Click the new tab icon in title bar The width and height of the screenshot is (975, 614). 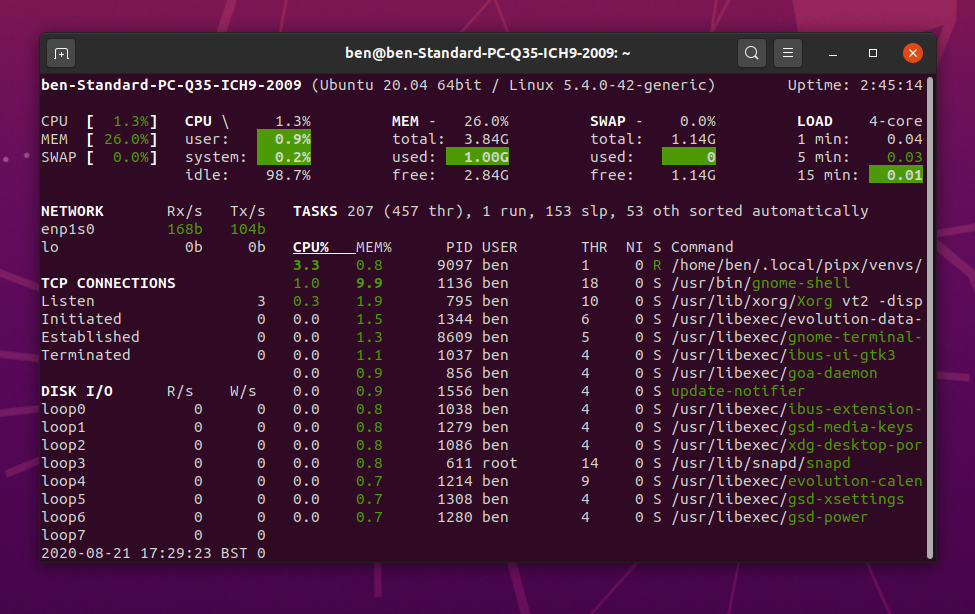61,53
